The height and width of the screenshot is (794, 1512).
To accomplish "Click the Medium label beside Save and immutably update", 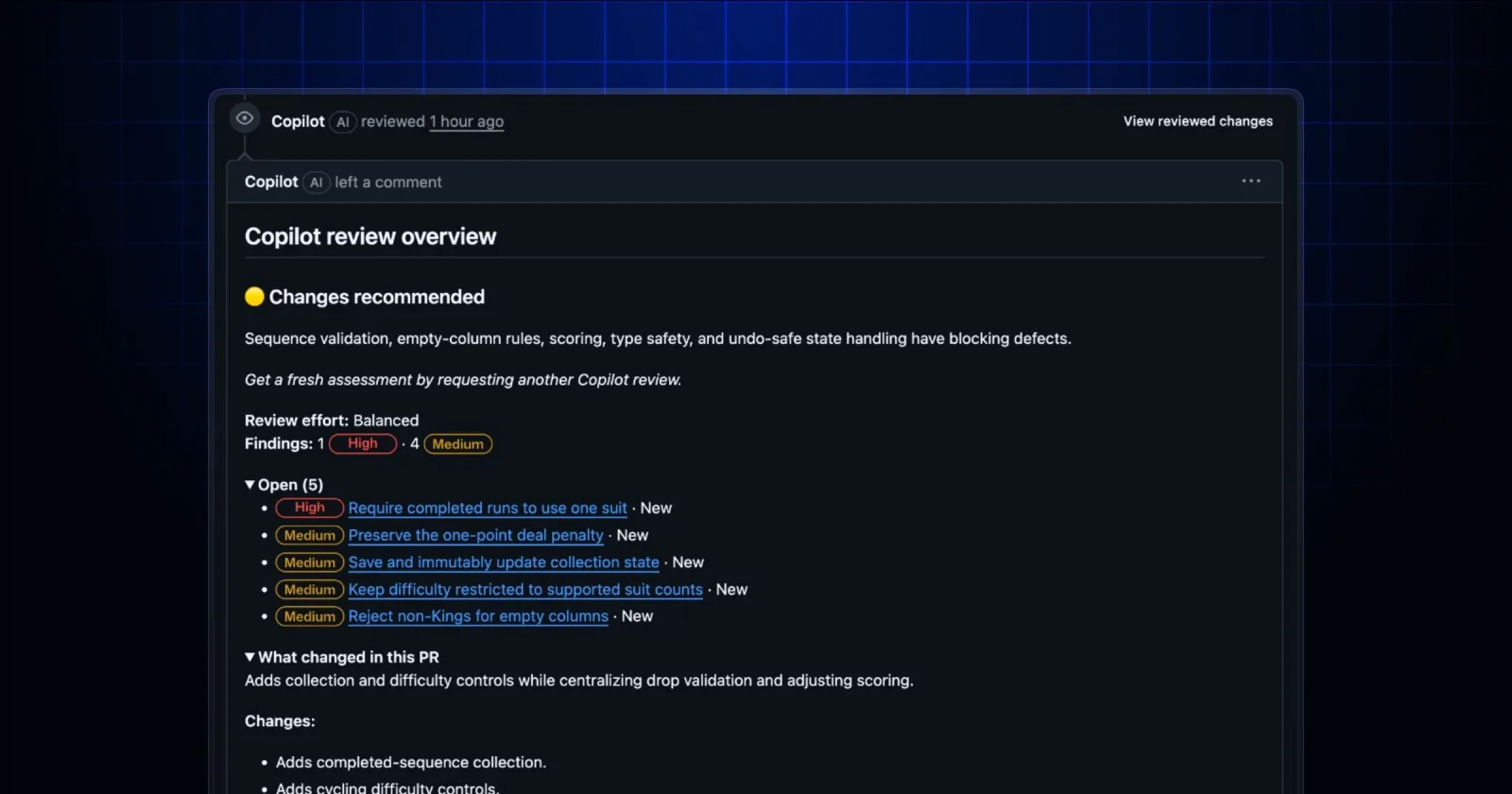I will [310, 562].
